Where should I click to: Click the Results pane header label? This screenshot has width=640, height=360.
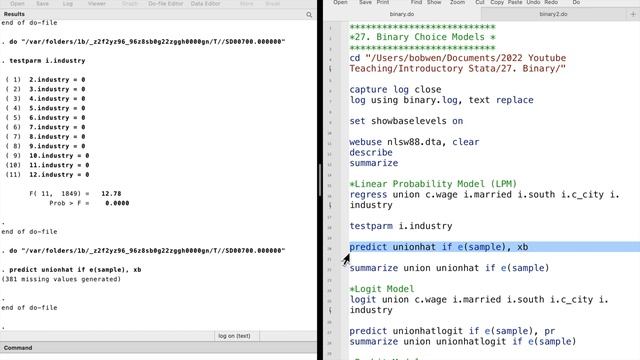14,14
